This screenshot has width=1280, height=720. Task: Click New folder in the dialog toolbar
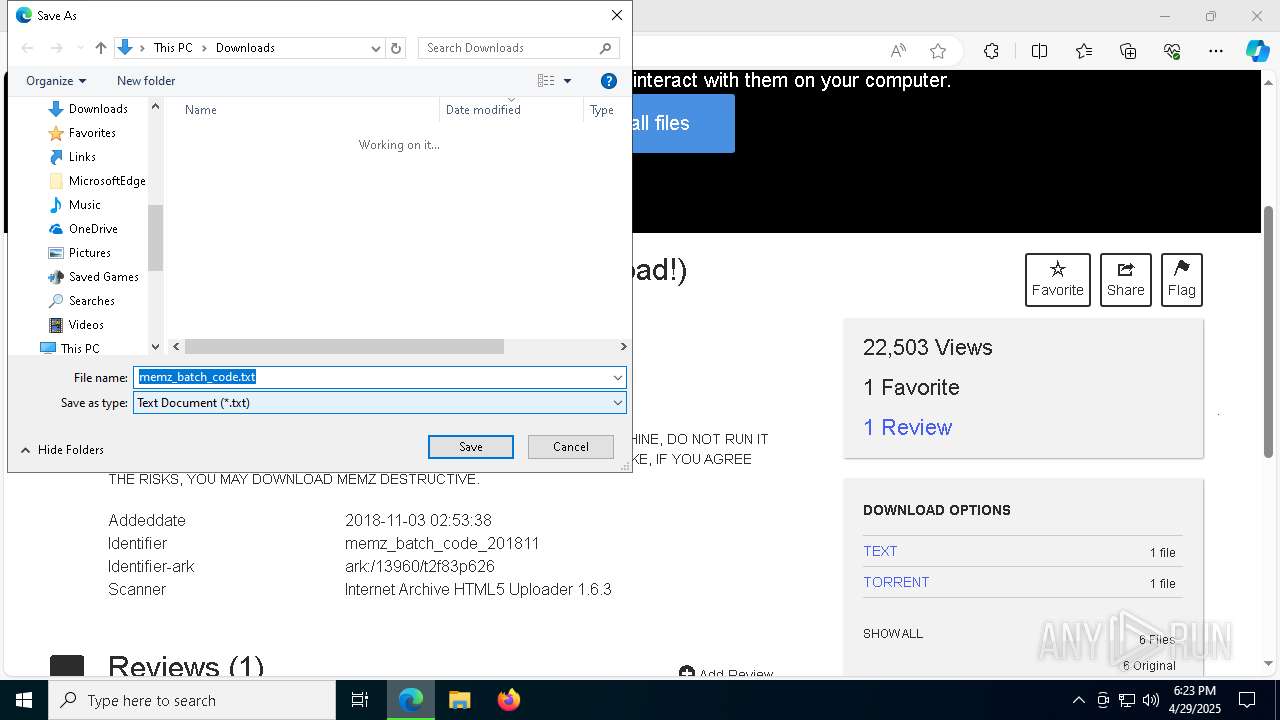tap(146, 81)
